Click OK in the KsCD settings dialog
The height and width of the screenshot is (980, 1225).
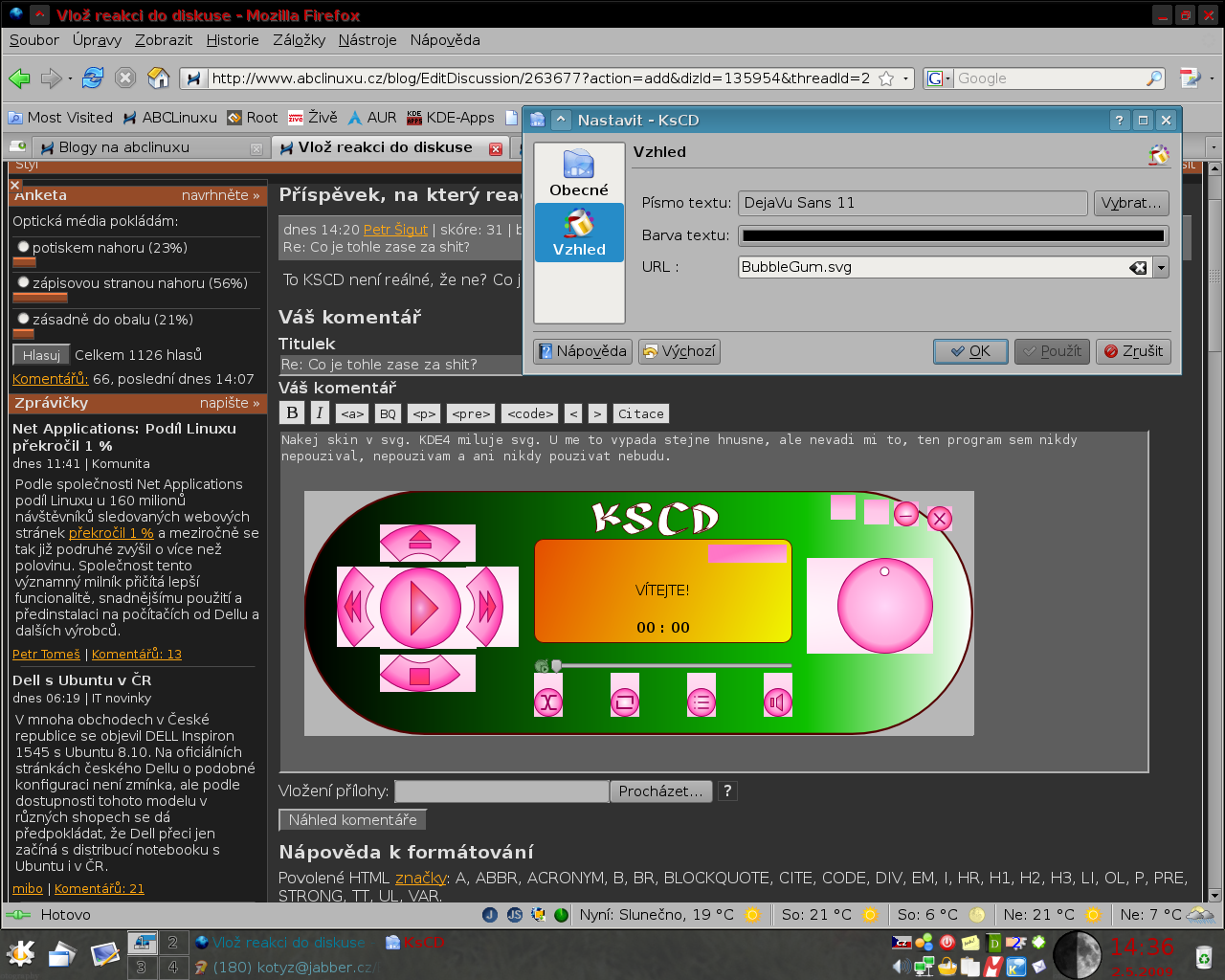coord(970,351)
